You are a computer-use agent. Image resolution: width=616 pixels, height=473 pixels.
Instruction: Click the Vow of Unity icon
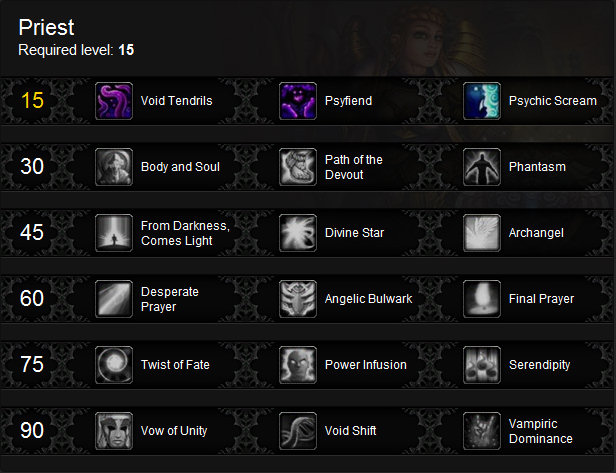click(114, 431)
